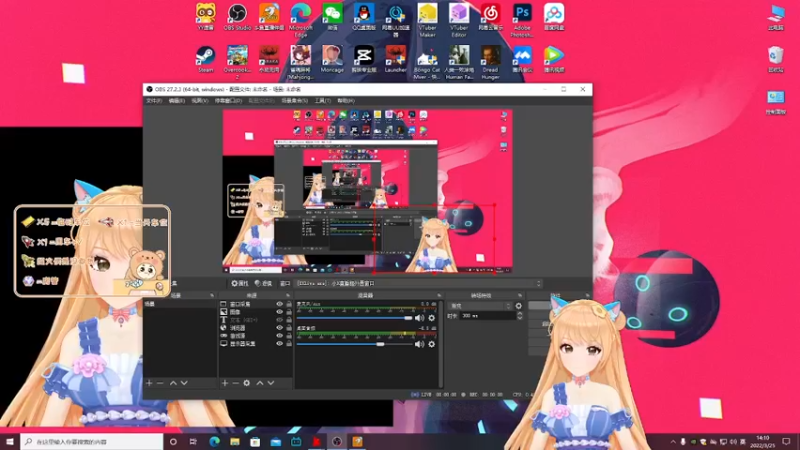Open Dread Hunger desktop shortcut

[x=490, y=62]
